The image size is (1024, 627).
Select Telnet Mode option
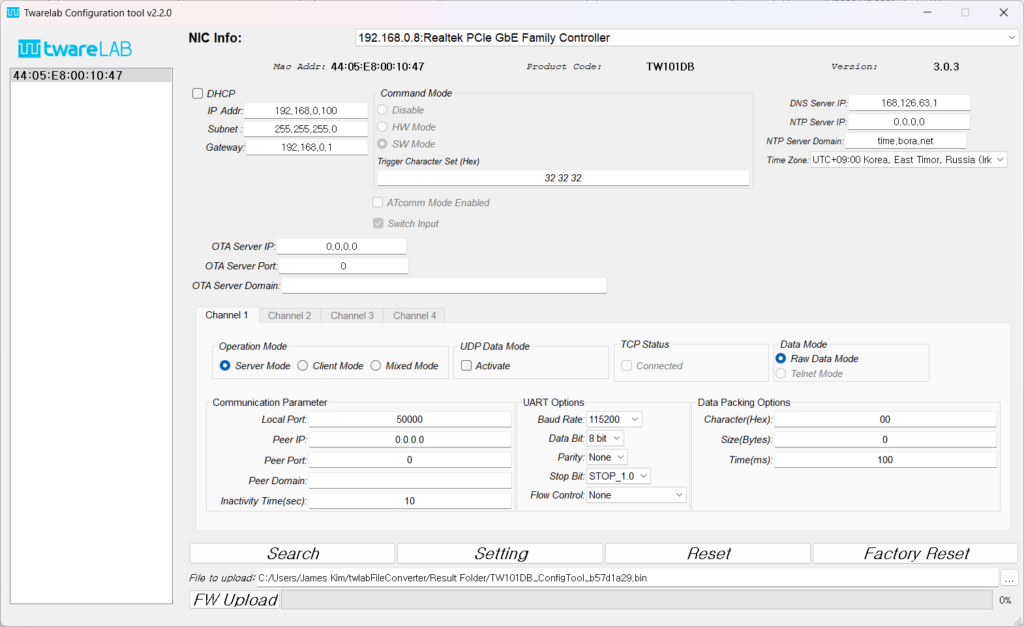780,374
